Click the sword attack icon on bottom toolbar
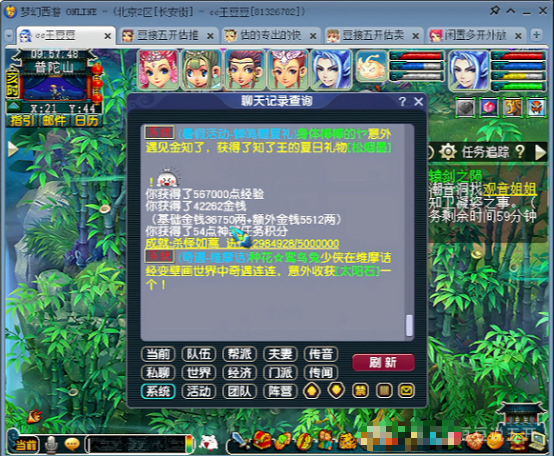Viewport: 554px width, 457px height. click(x=240, y=441)
